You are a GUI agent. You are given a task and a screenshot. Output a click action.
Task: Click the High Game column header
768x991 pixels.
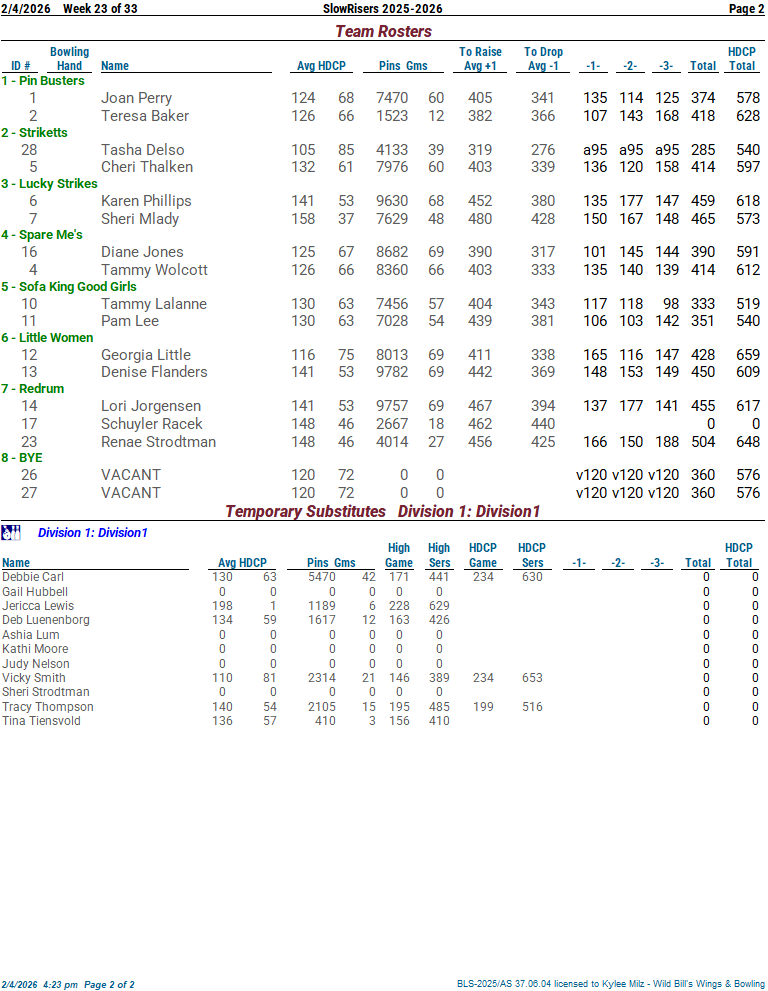[x=399, y=556]
